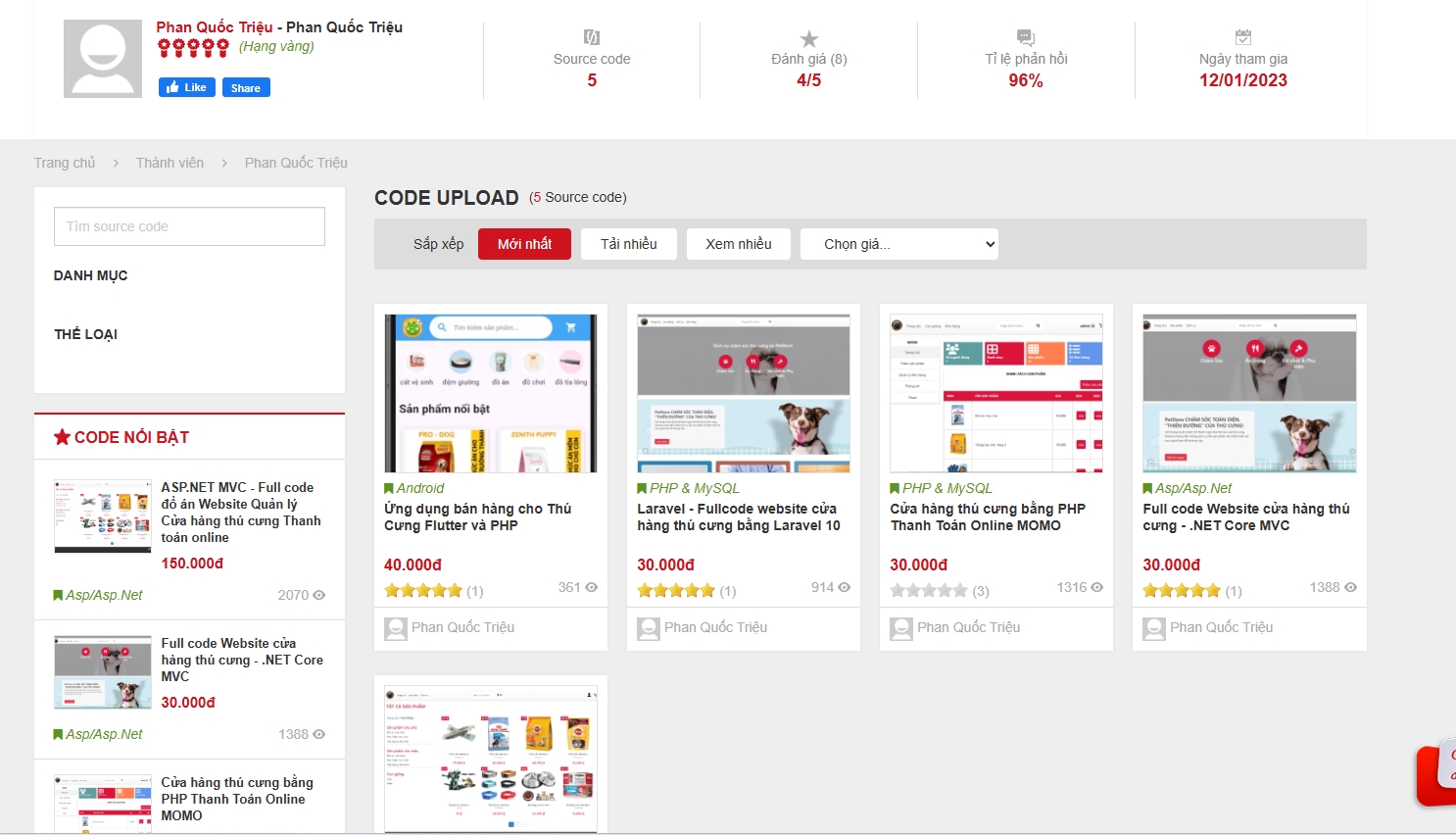Switch to the Tải nhiều sort tab

(629, 244)
